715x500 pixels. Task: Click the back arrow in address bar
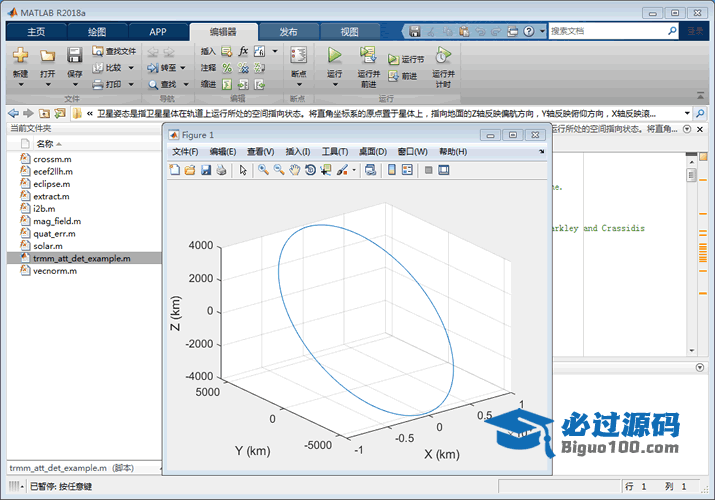click(x=14, y=113)
